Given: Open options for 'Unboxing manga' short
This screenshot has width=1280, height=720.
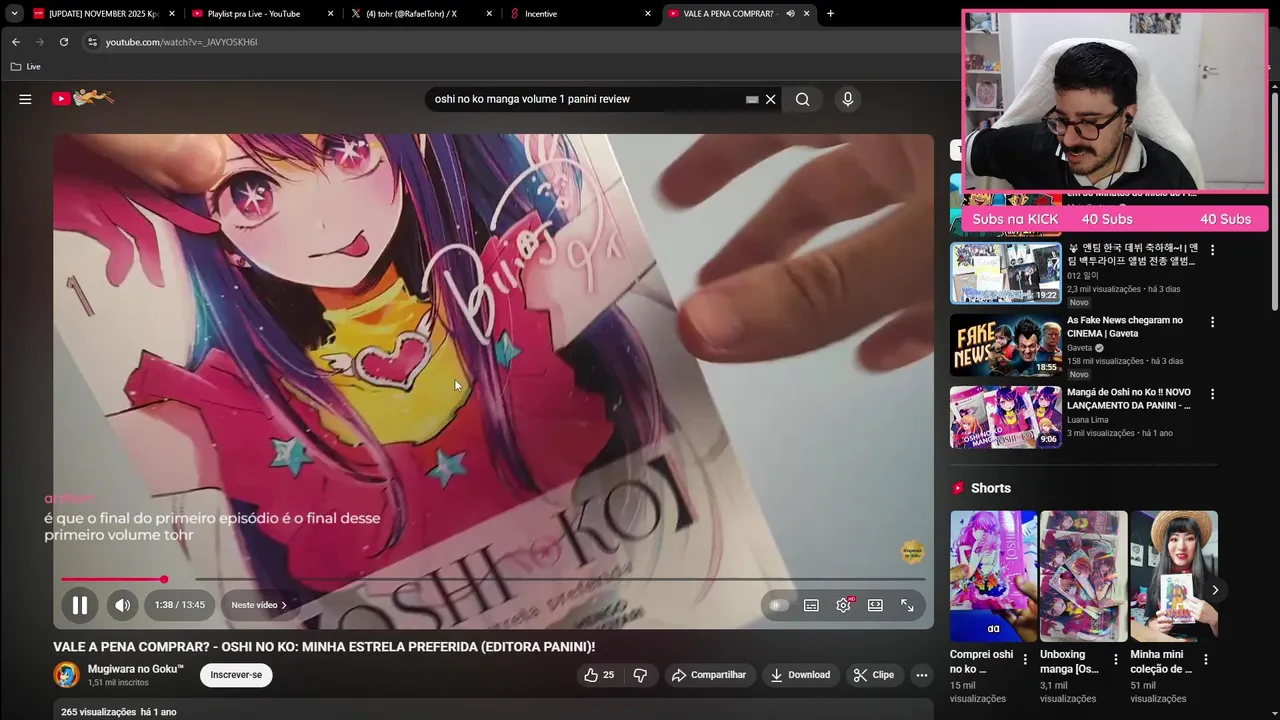Looking at the screenshot, I should point(1115,659).
